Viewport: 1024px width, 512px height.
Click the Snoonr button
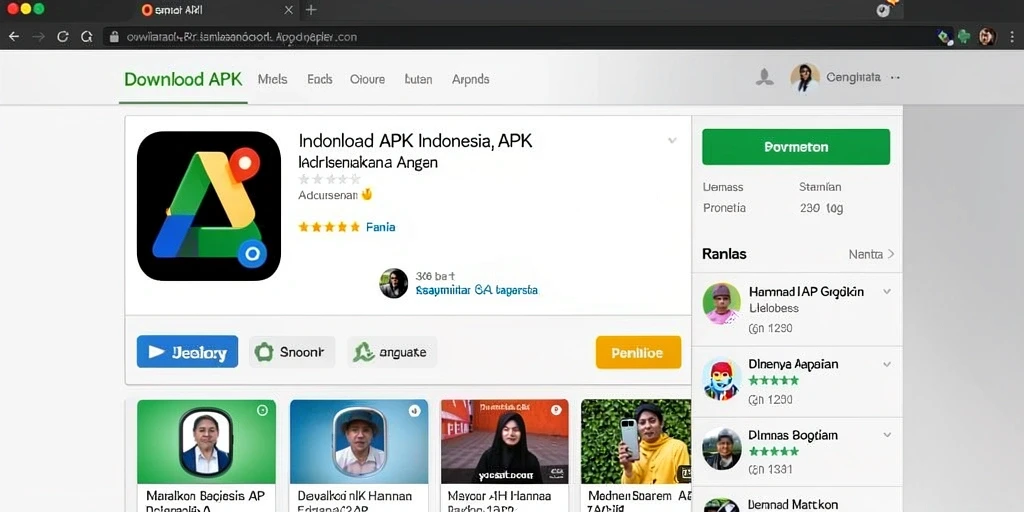point(292,352)
